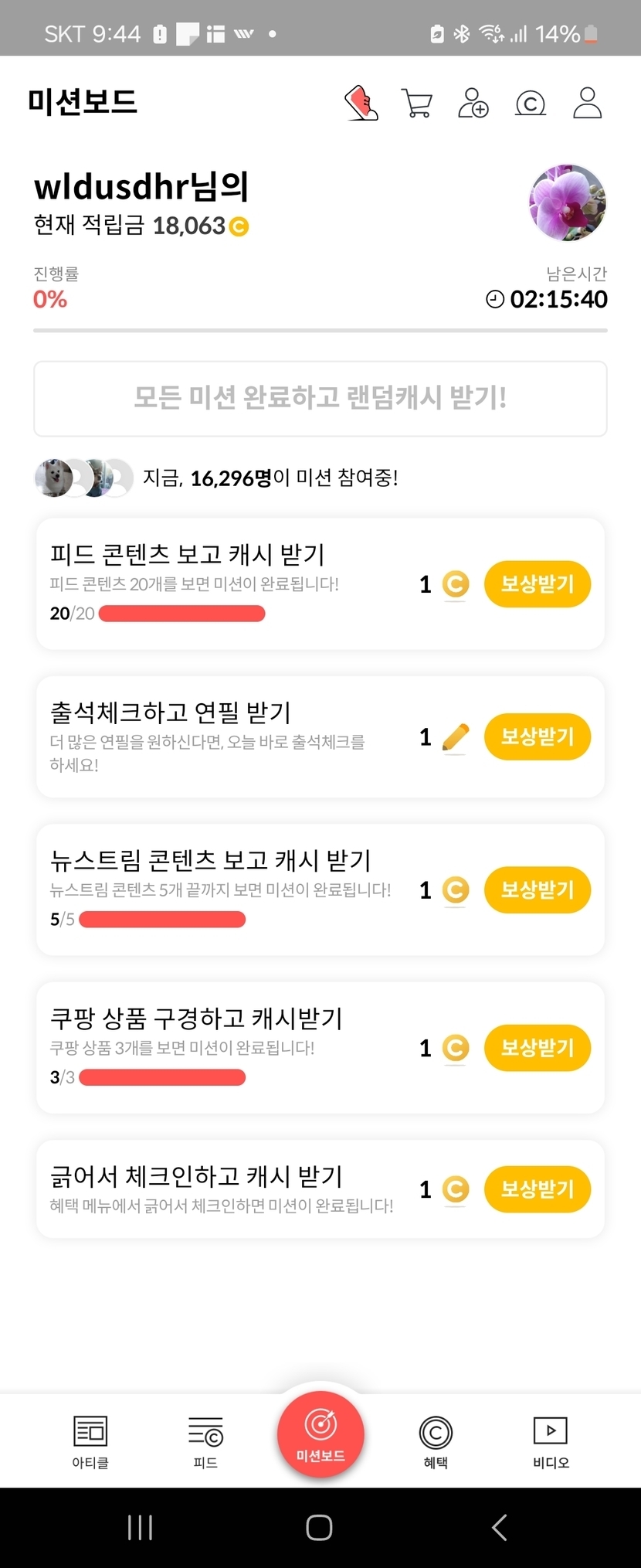Claim pencil reward for attendance check

tap(537, 736)
